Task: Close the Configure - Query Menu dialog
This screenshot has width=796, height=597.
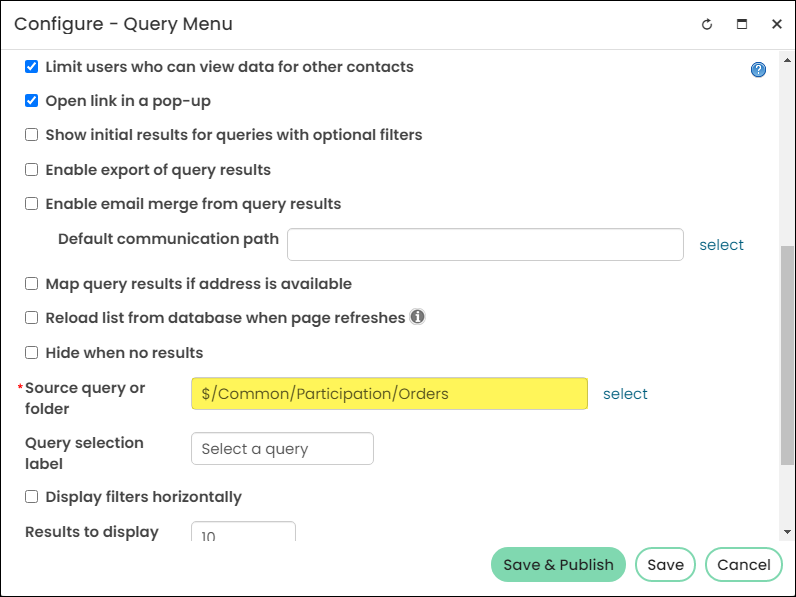Action: coord(776,24)
